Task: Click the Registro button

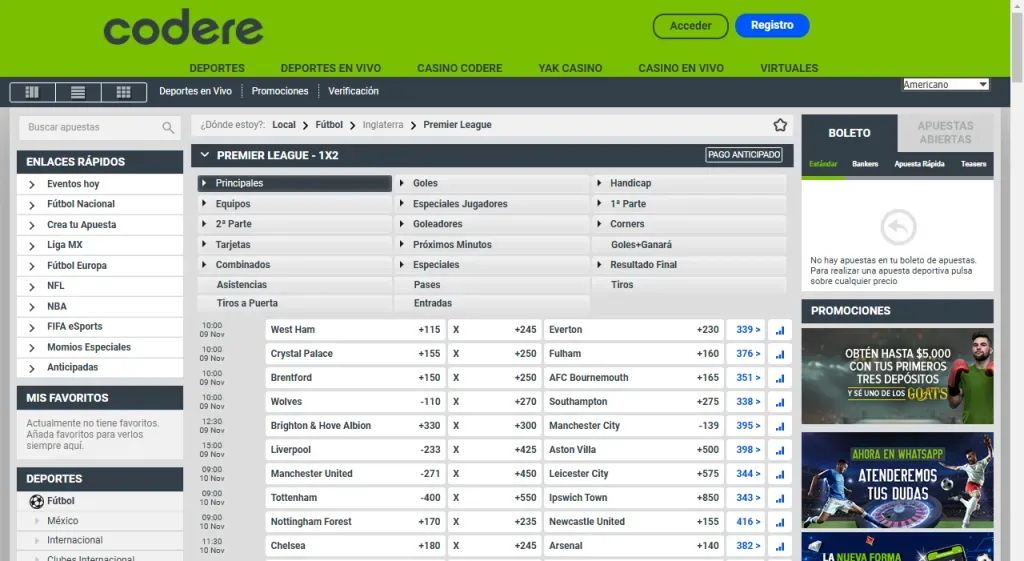Action: coord(772,26)
